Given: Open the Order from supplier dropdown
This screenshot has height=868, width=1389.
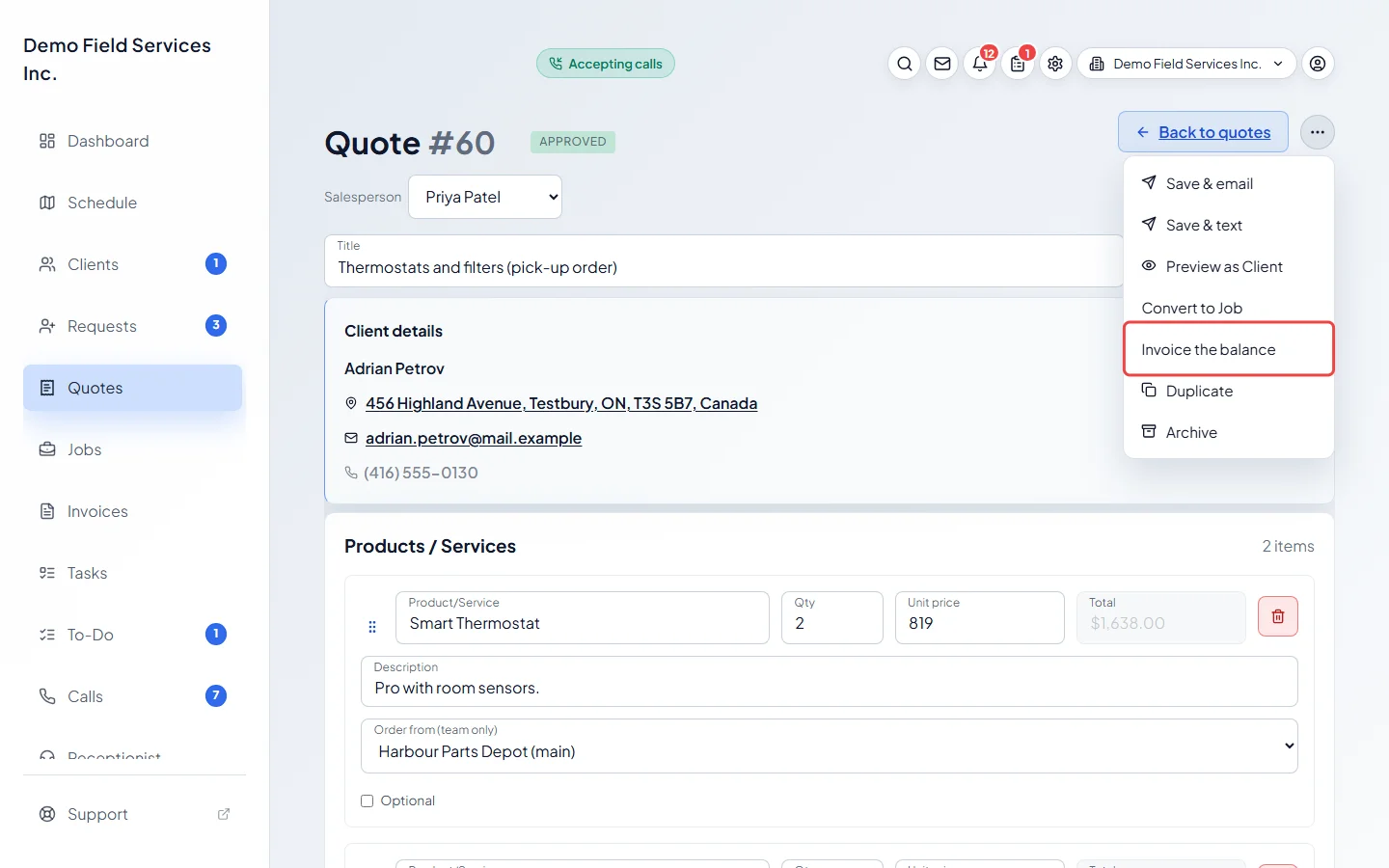Looking at the screenshot, I should pos(830,746).
